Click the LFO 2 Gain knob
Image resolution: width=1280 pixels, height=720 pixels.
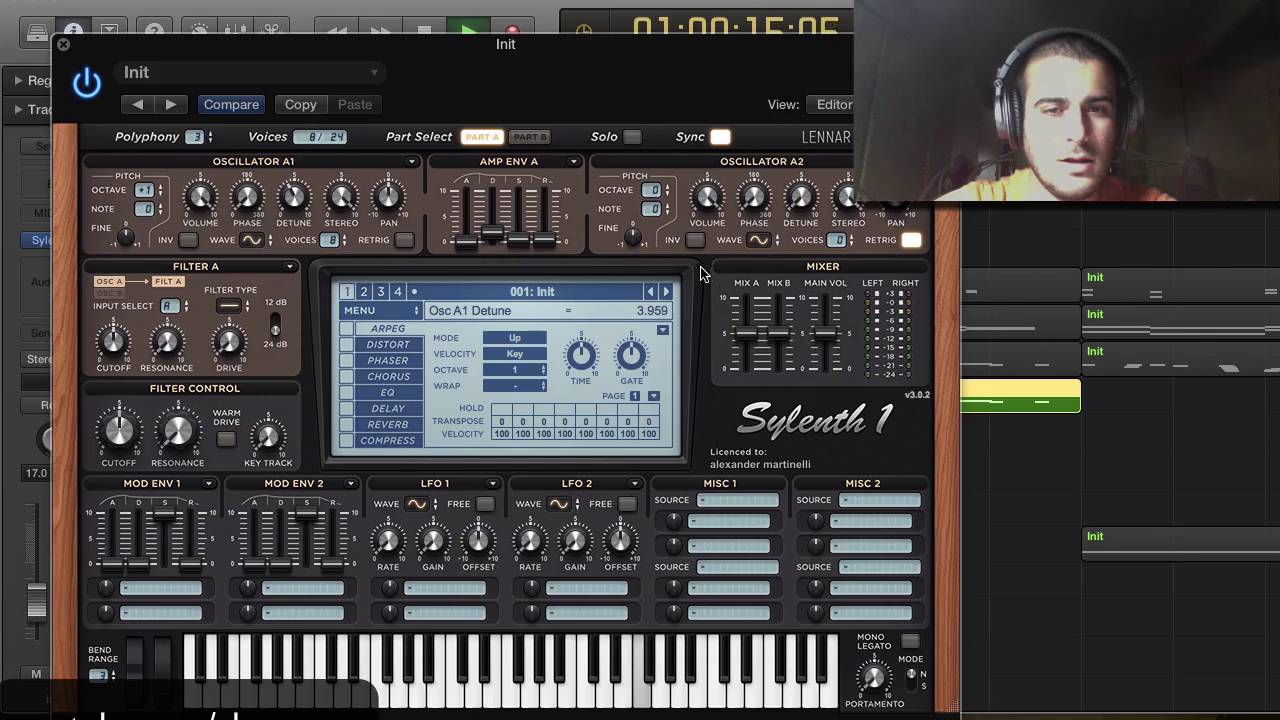pyautogui.click(x=575, y=541)
